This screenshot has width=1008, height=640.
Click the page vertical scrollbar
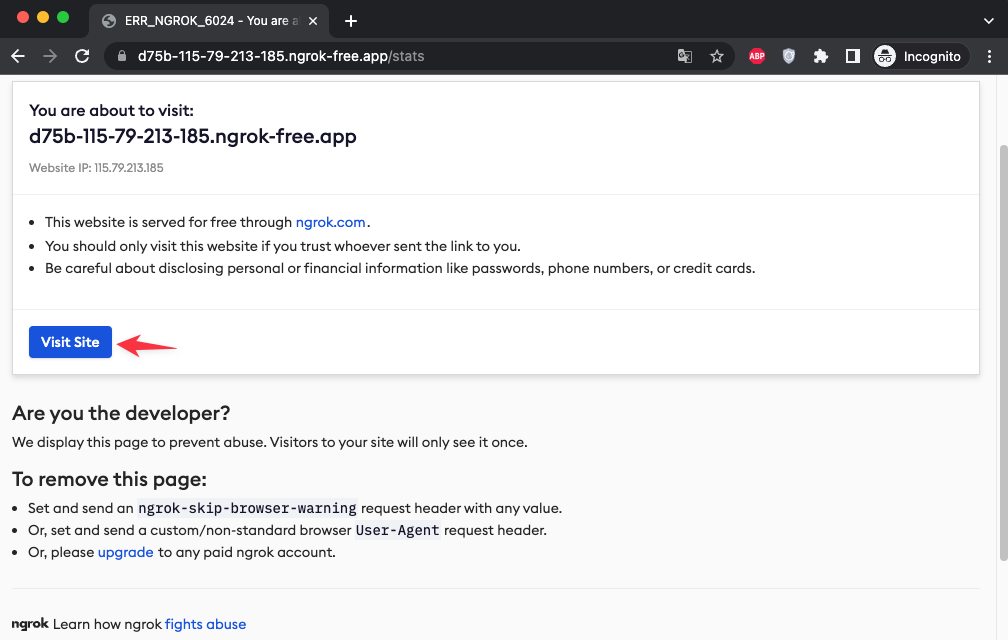click(x=1003, y=352)
